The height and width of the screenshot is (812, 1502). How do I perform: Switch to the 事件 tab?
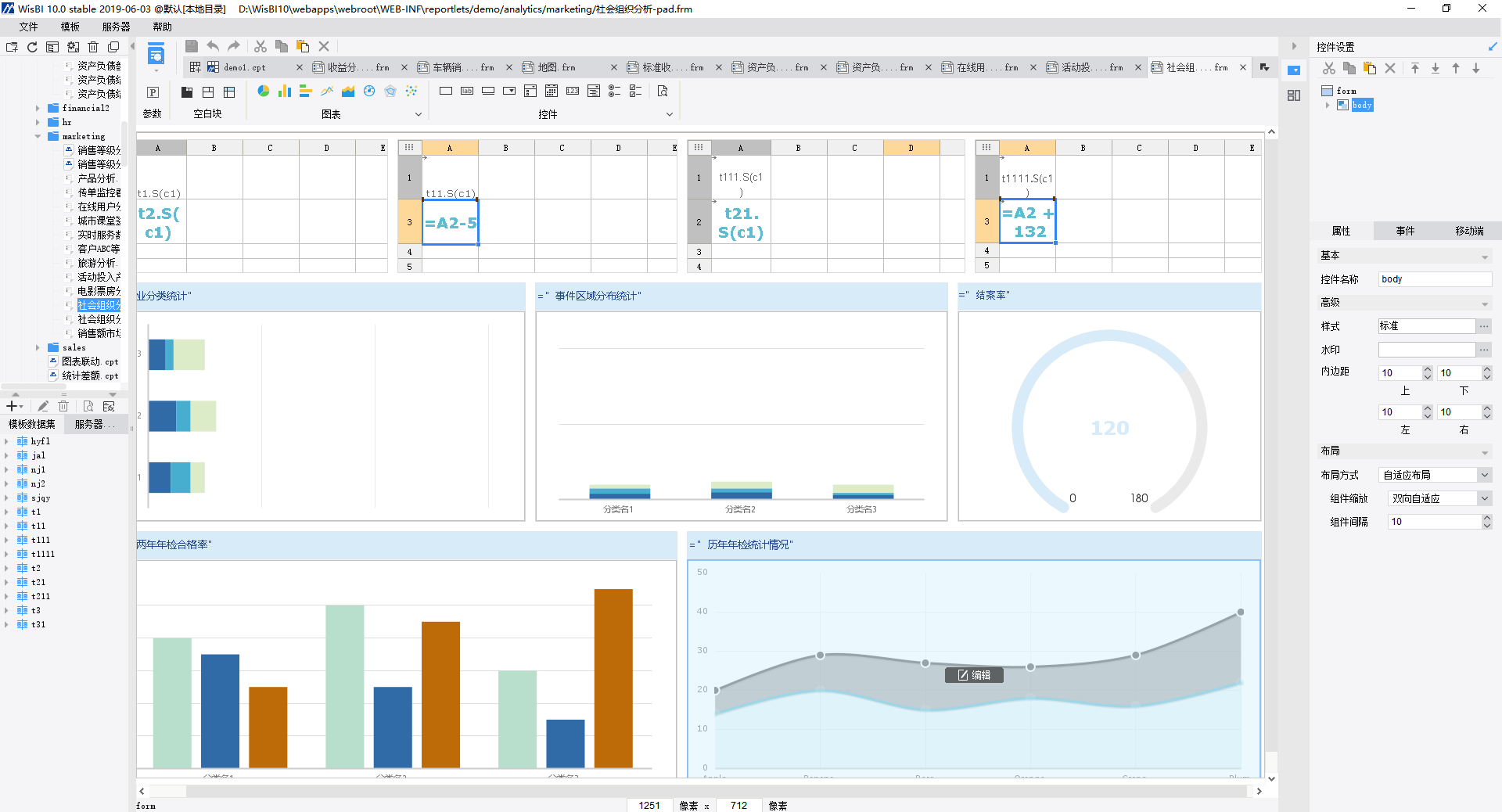1405,231
